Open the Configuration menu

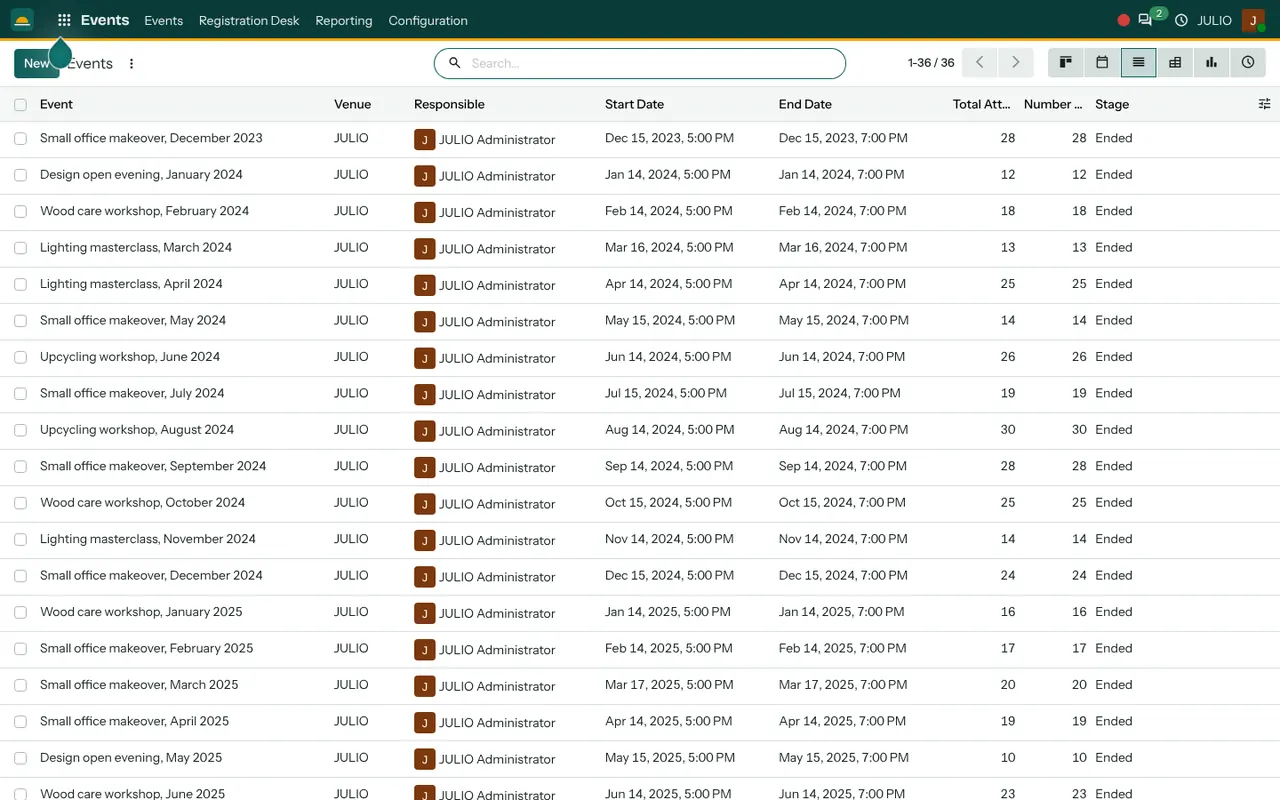[428, 20]
